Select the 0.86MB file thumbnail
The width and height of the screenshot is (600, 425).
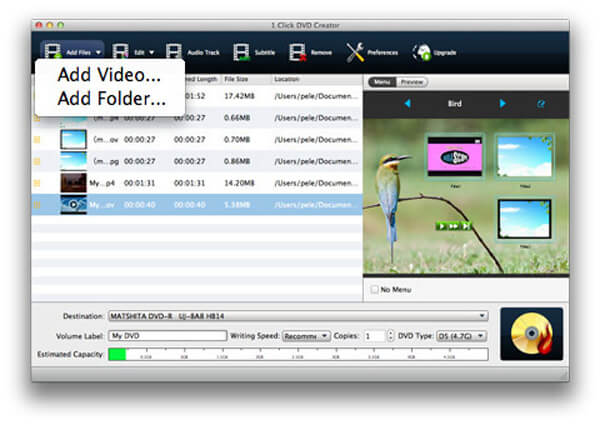[x=73, y=161]
